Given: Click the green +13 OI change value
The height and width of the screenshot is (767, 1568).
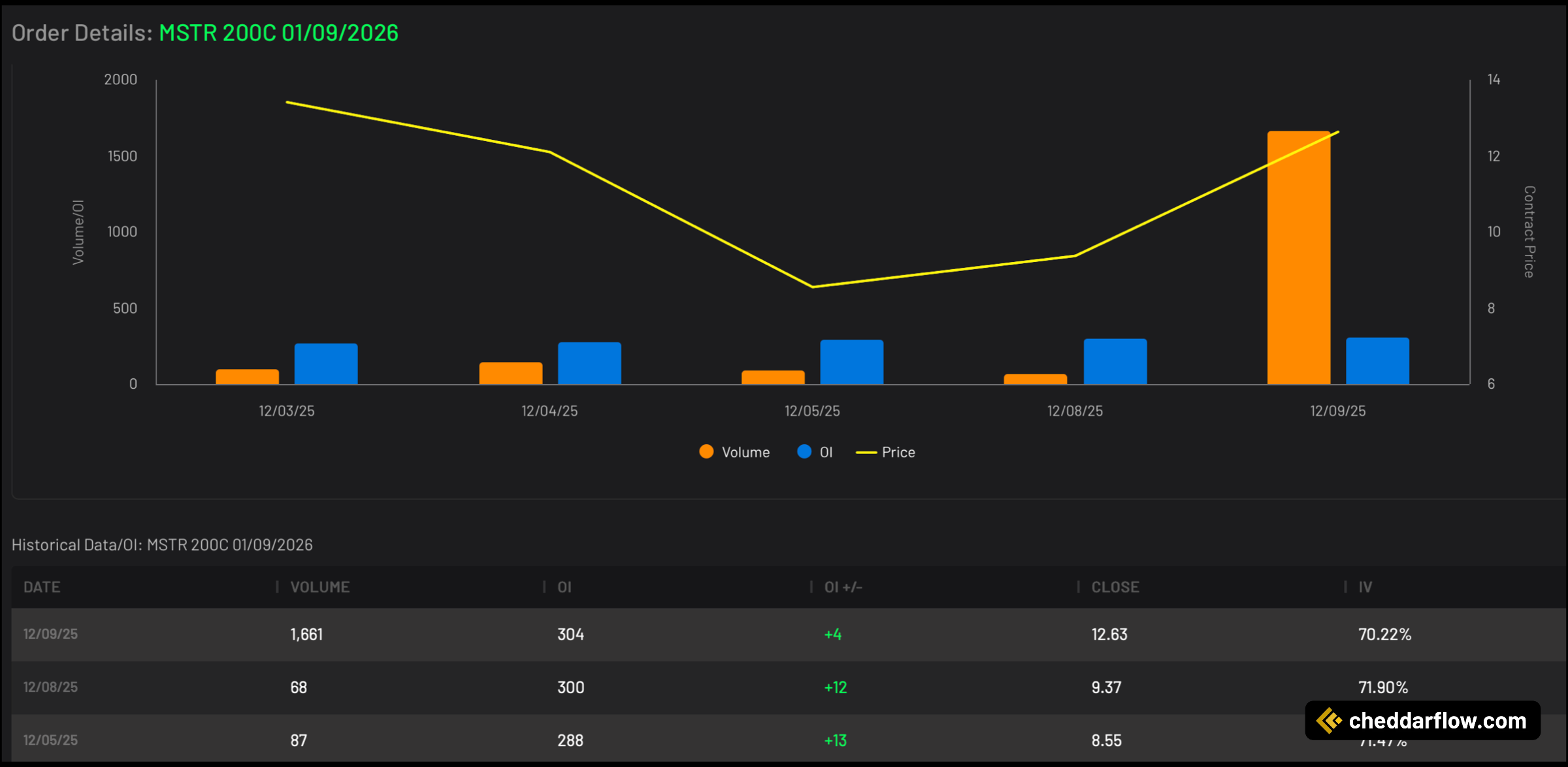Looking at the screenshot, I should 836,740.
